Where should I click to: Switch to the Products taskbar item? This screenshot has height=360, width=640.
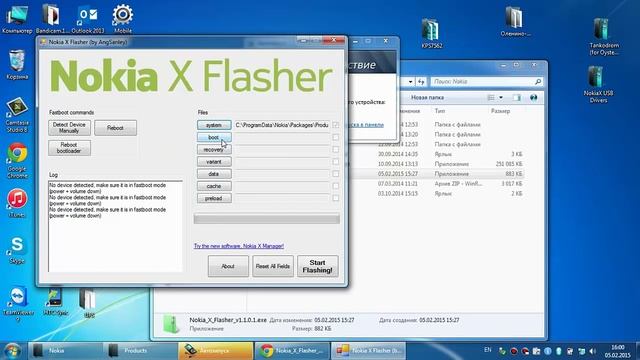pos(140,351)
